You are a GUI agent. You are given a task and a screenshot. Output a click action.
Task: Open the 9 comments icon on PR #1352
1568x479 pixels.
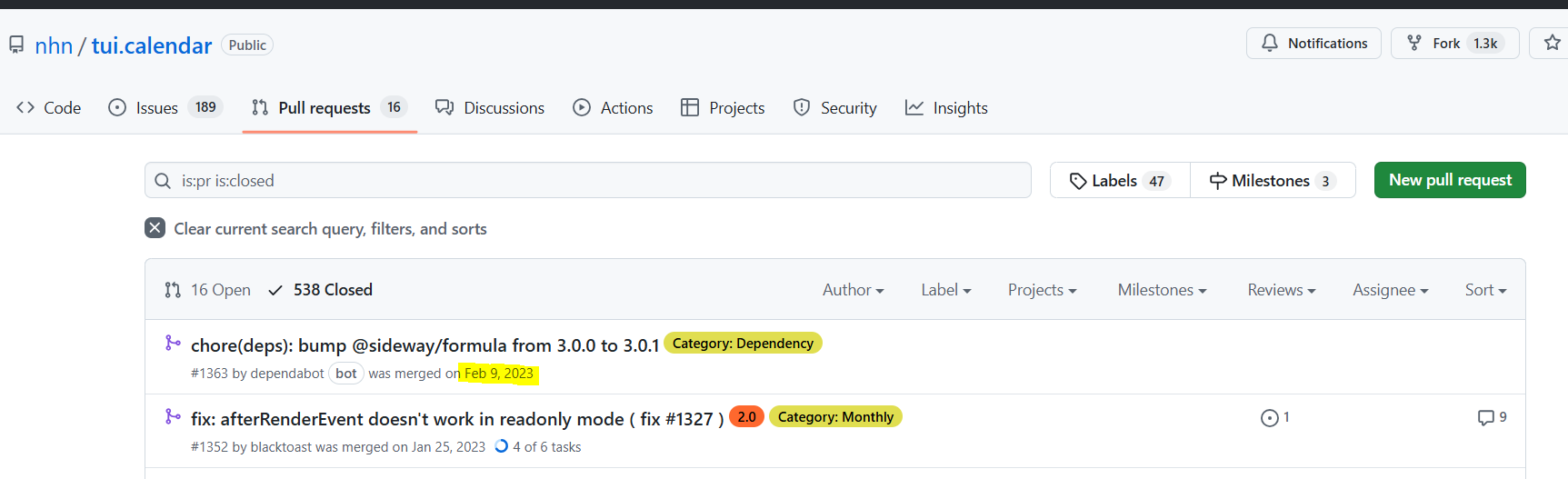pos(1493,417)
